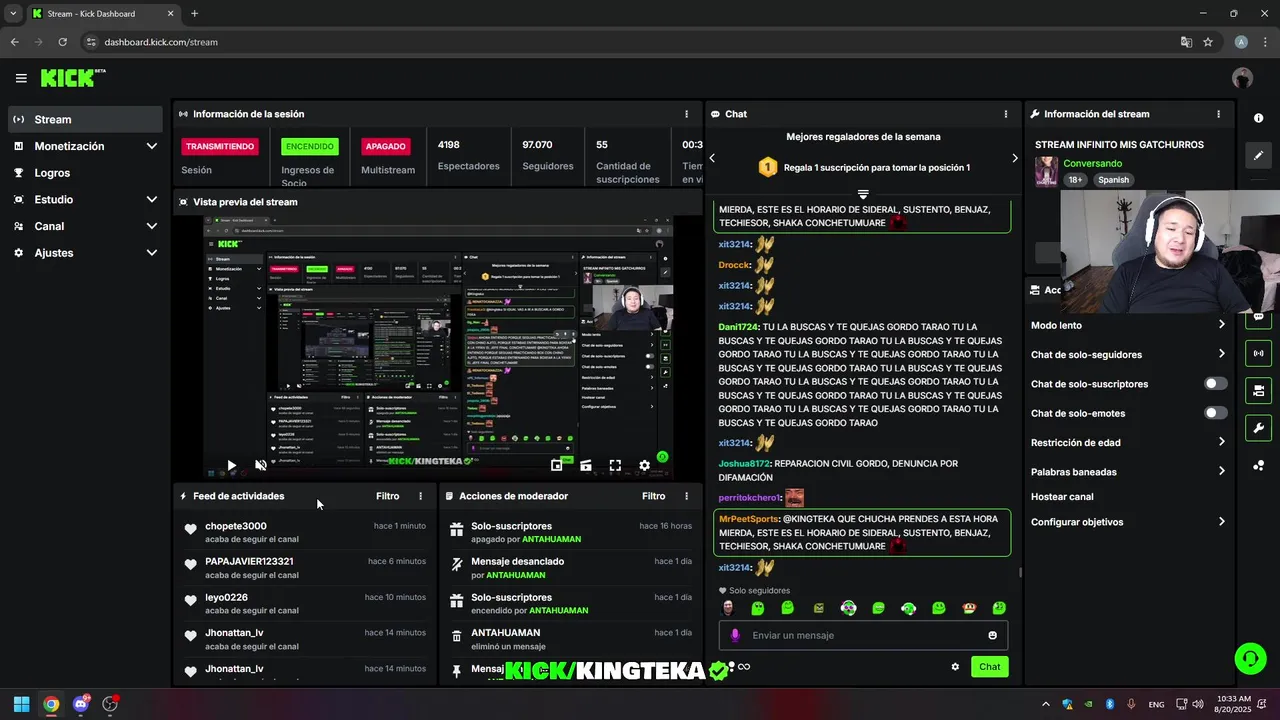Click the pencil edit icon in sidebar

point(1258,156)
